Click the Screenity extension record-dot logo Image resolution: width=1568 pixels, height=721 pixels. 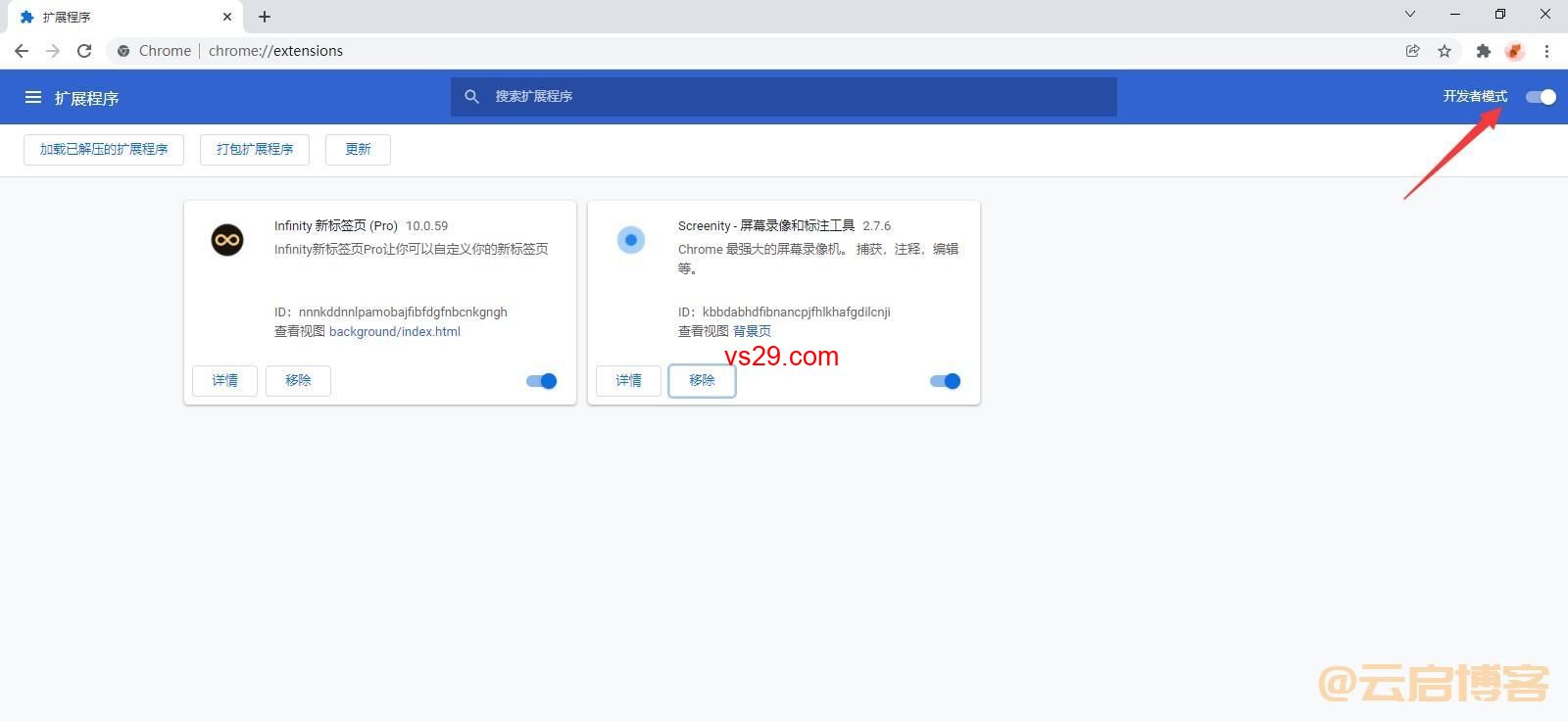[631, 240]
